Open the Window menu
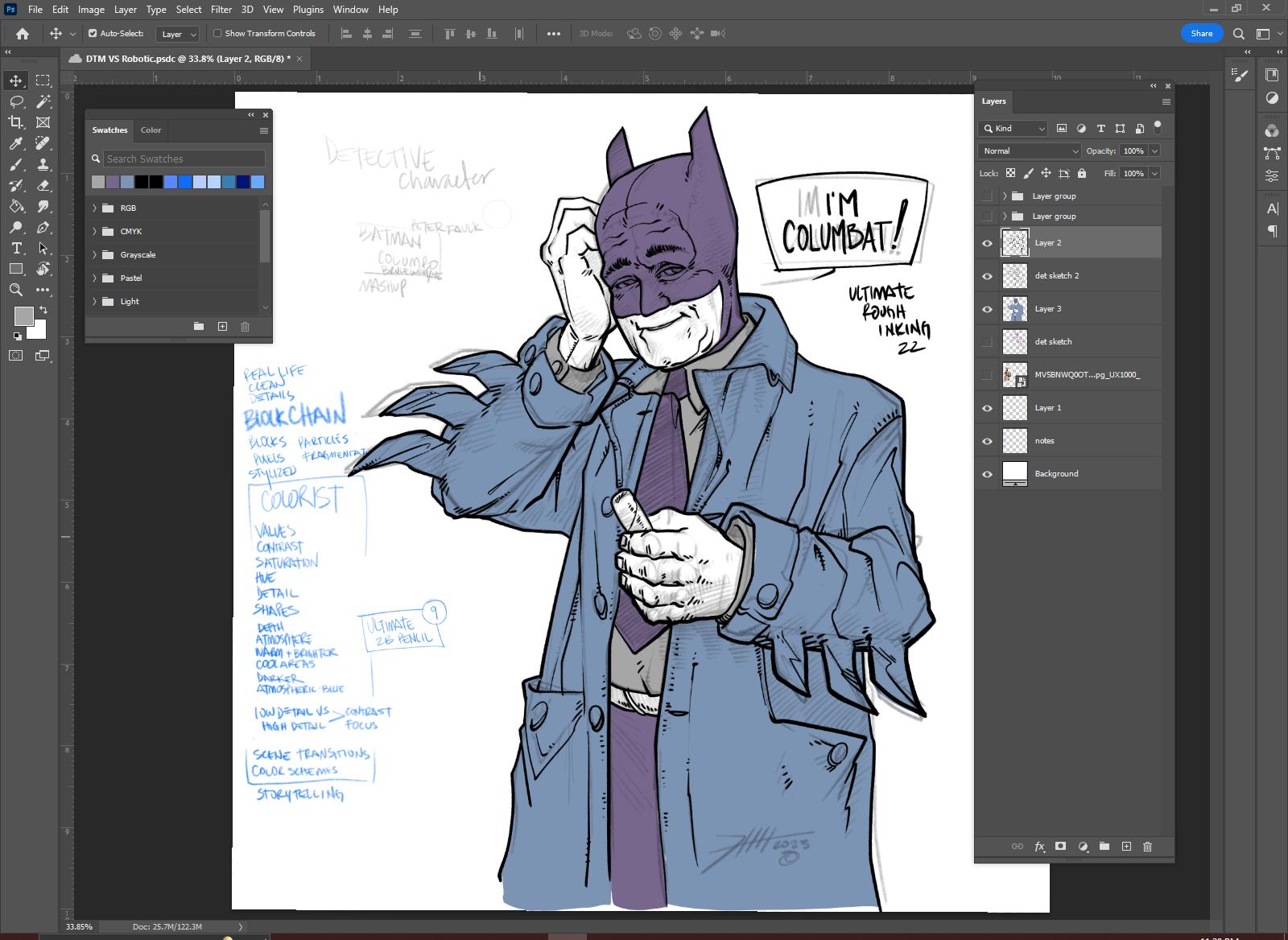 tap(351, 10)
